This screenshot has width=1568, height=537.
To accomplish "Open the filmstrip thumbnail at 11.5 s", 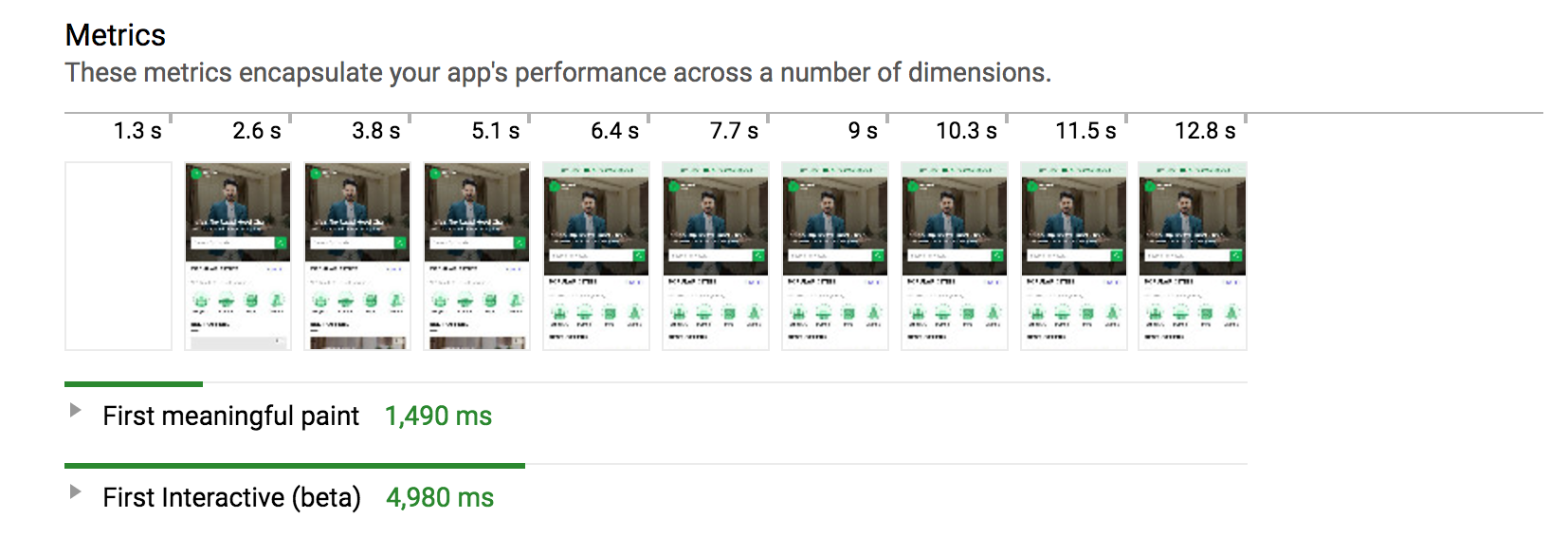I will (1074, 256).
